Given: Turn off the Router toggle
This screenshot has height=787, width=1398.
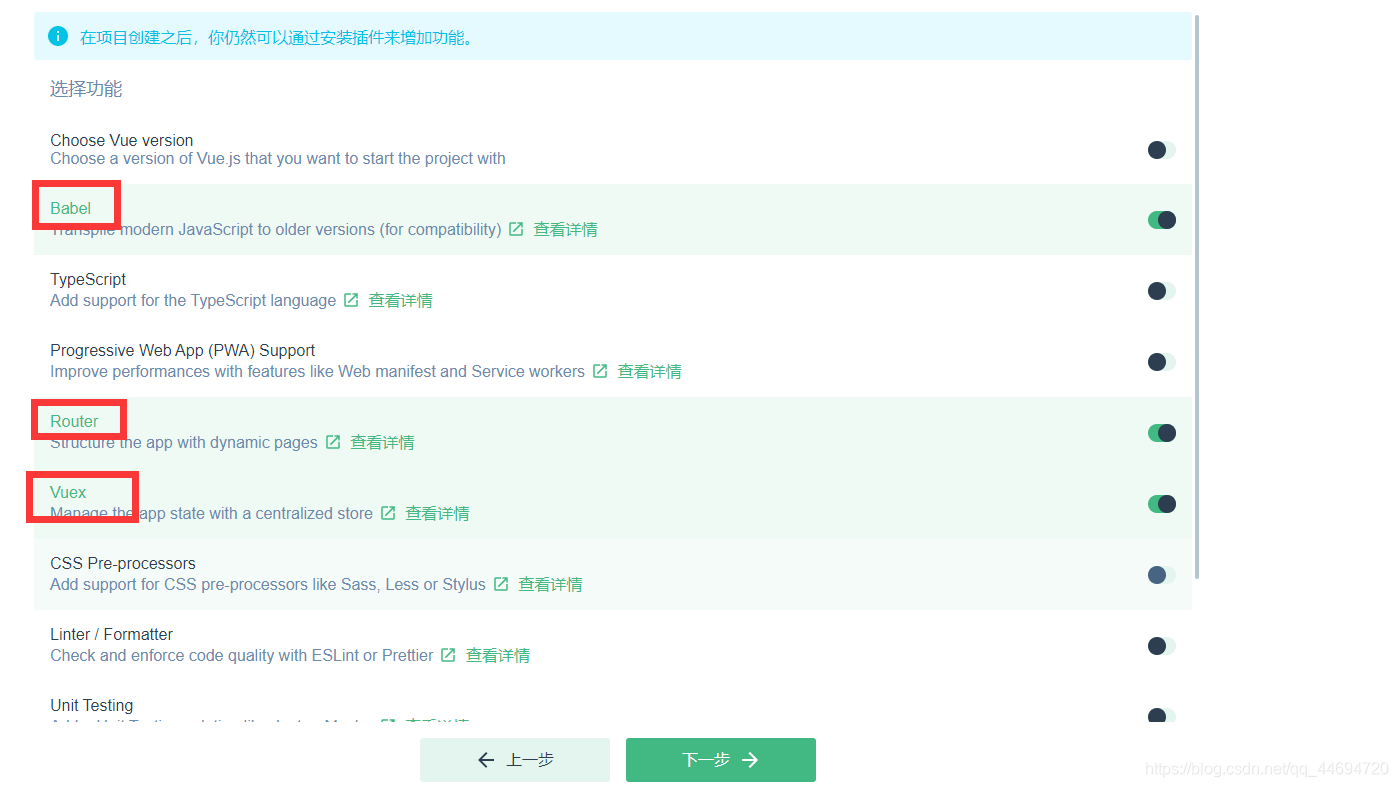Looking at the screenshot, I should [1161, 432].
